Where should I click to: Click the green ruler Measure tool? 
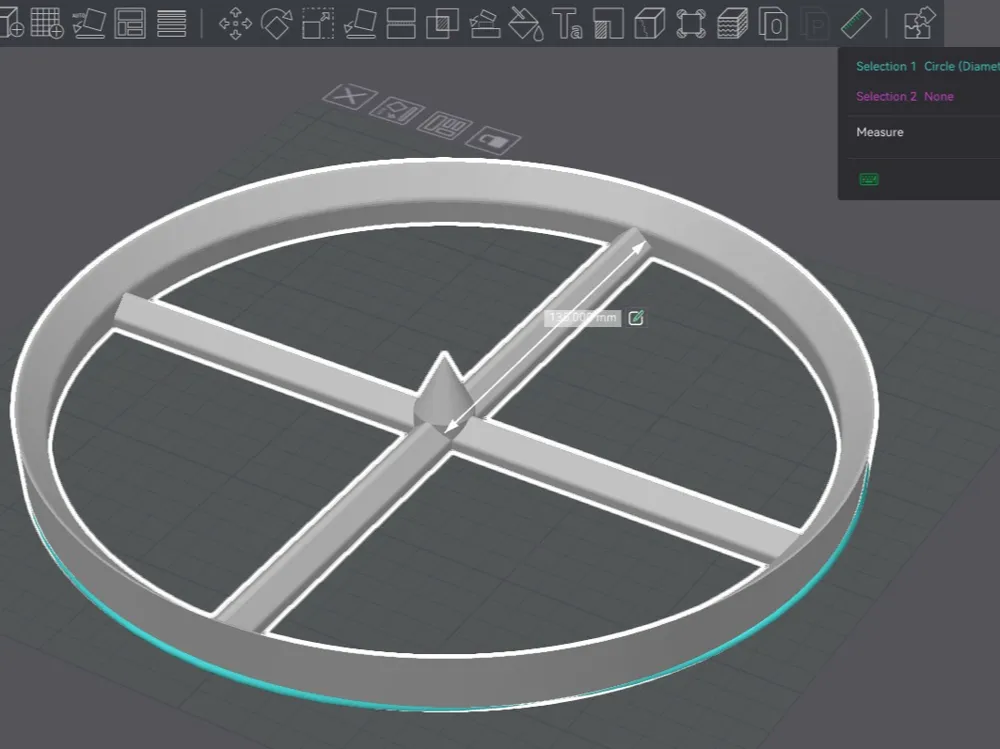pos(856,24)
